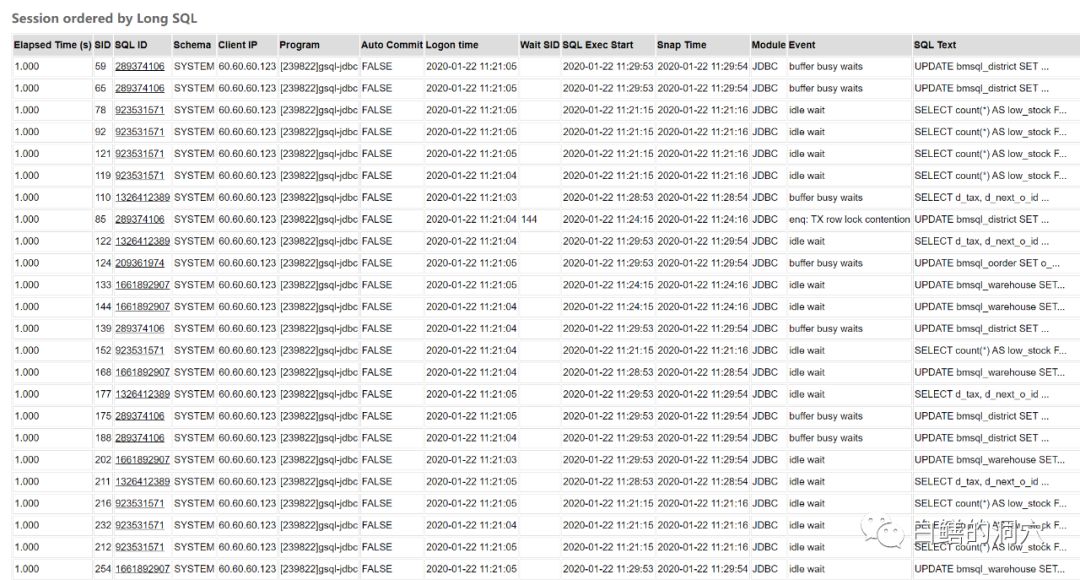Open SQL ID 1326412389 link for SID 211
This screenshot has height=580, width=1080.
coord(142,482)
